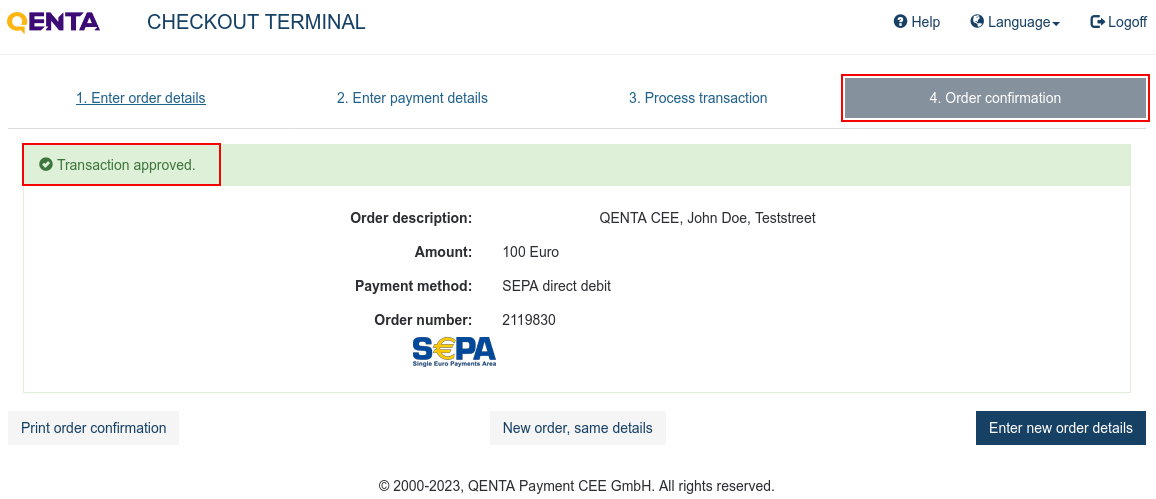This screenshot has width=1156, height=499.
Task: Click the SEPA payment logo
Action: point(454,352)
